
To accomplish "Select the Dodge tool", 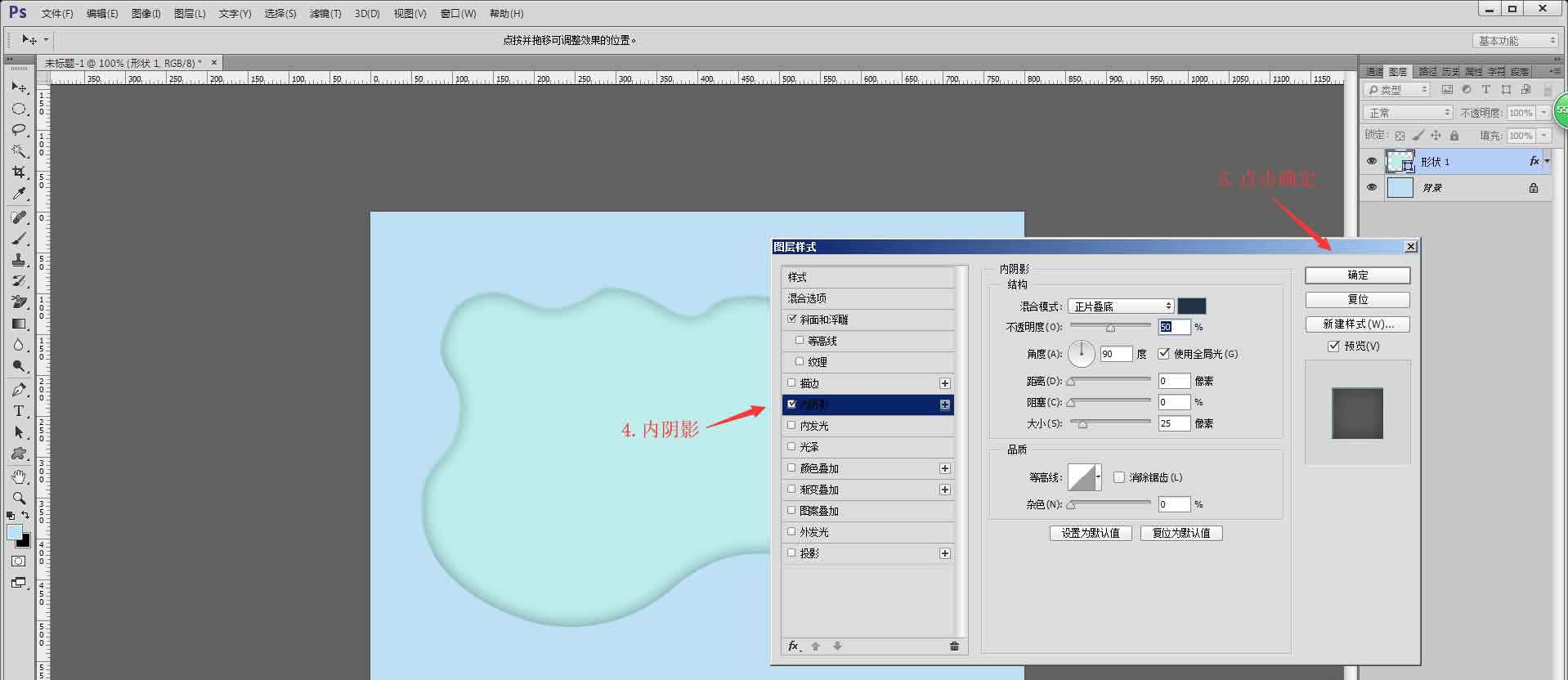I will click(19, 366).
